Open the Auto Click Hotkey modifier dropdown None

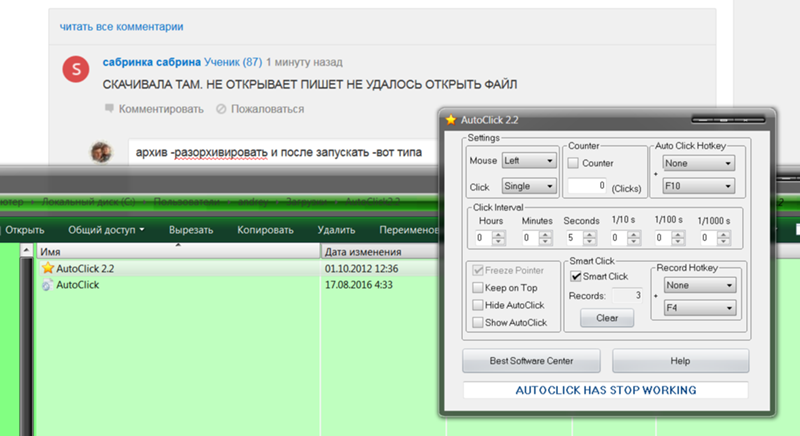698,163
